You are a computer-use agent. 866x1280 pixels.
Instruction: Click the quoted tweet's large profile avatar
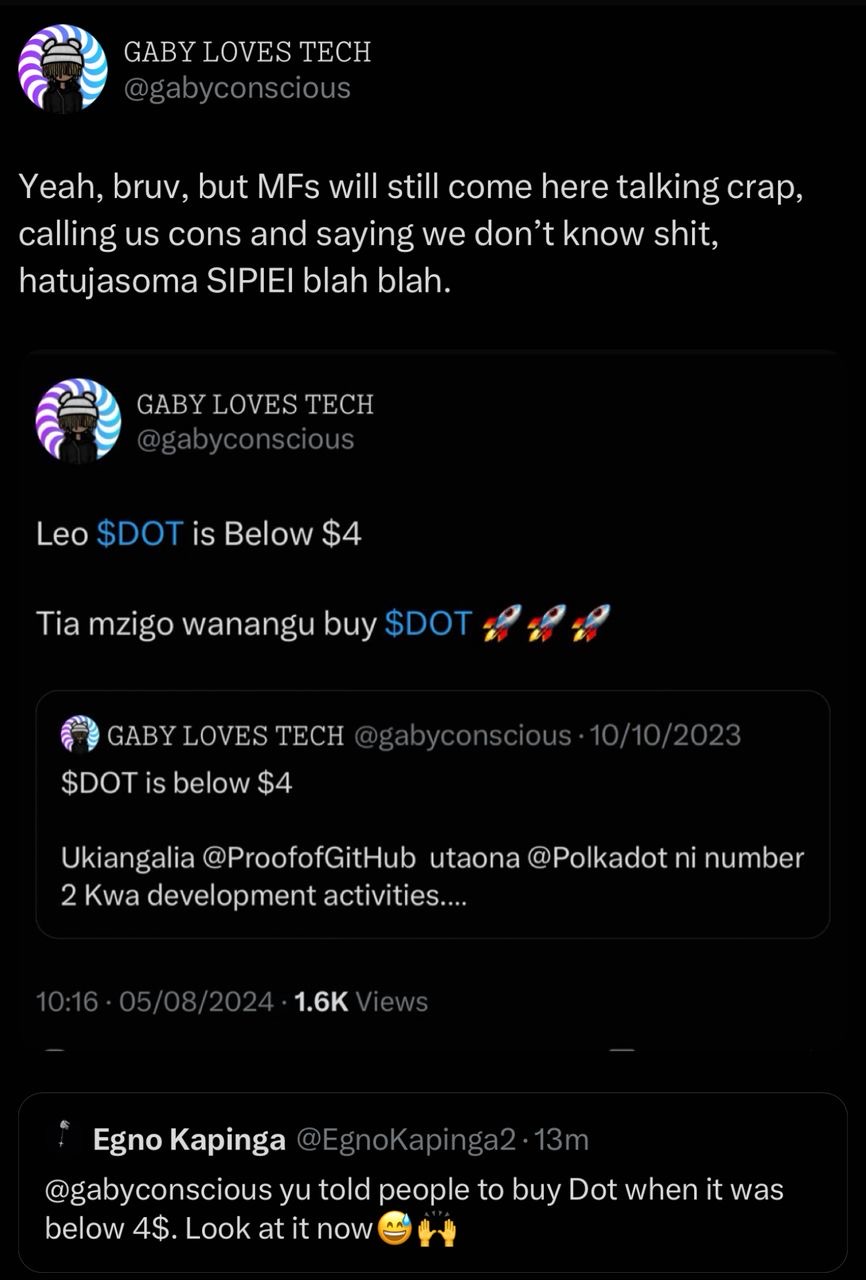(78, 421)
